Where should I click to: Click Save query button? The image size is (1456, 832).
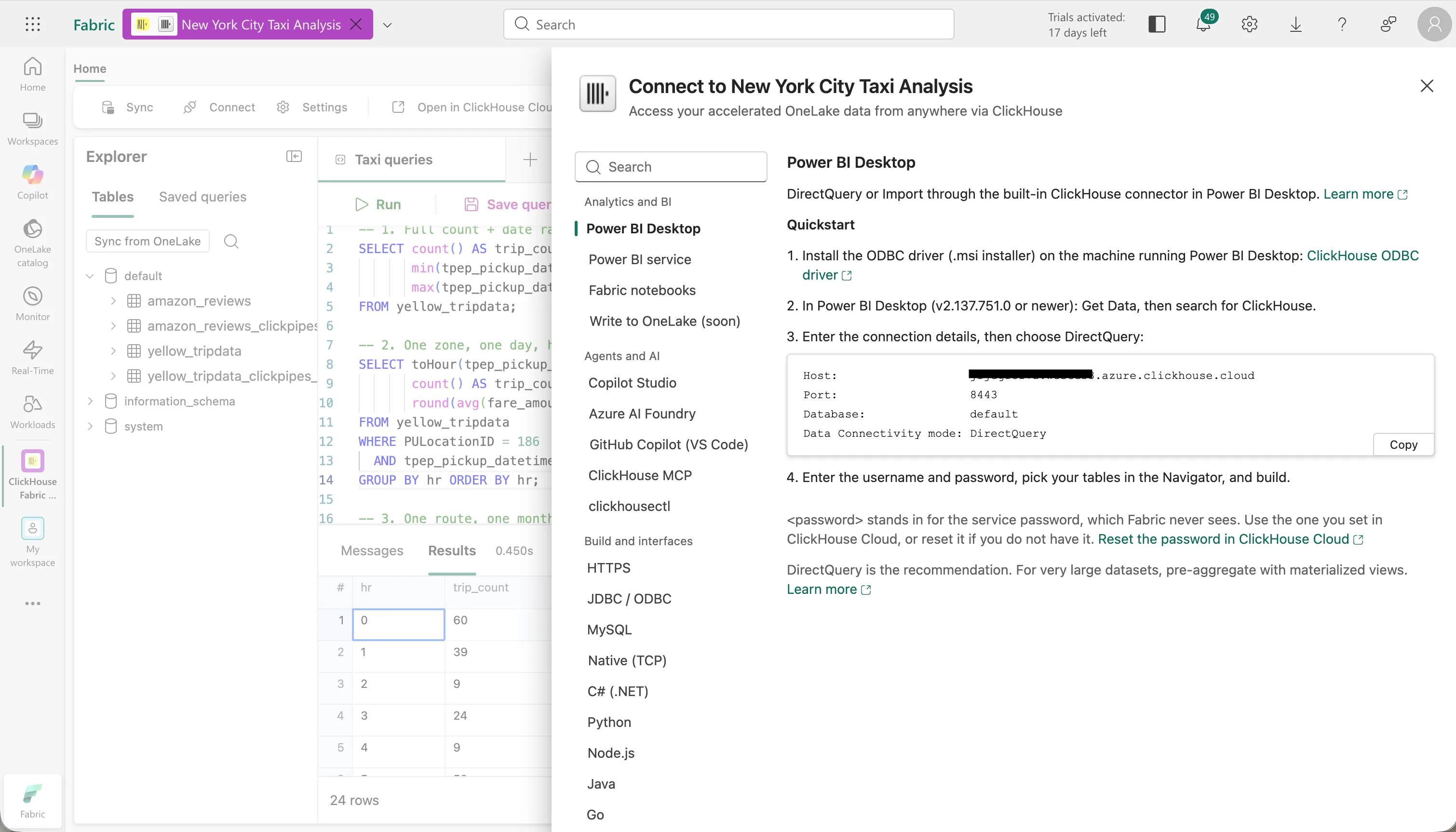tap(507, 204)
